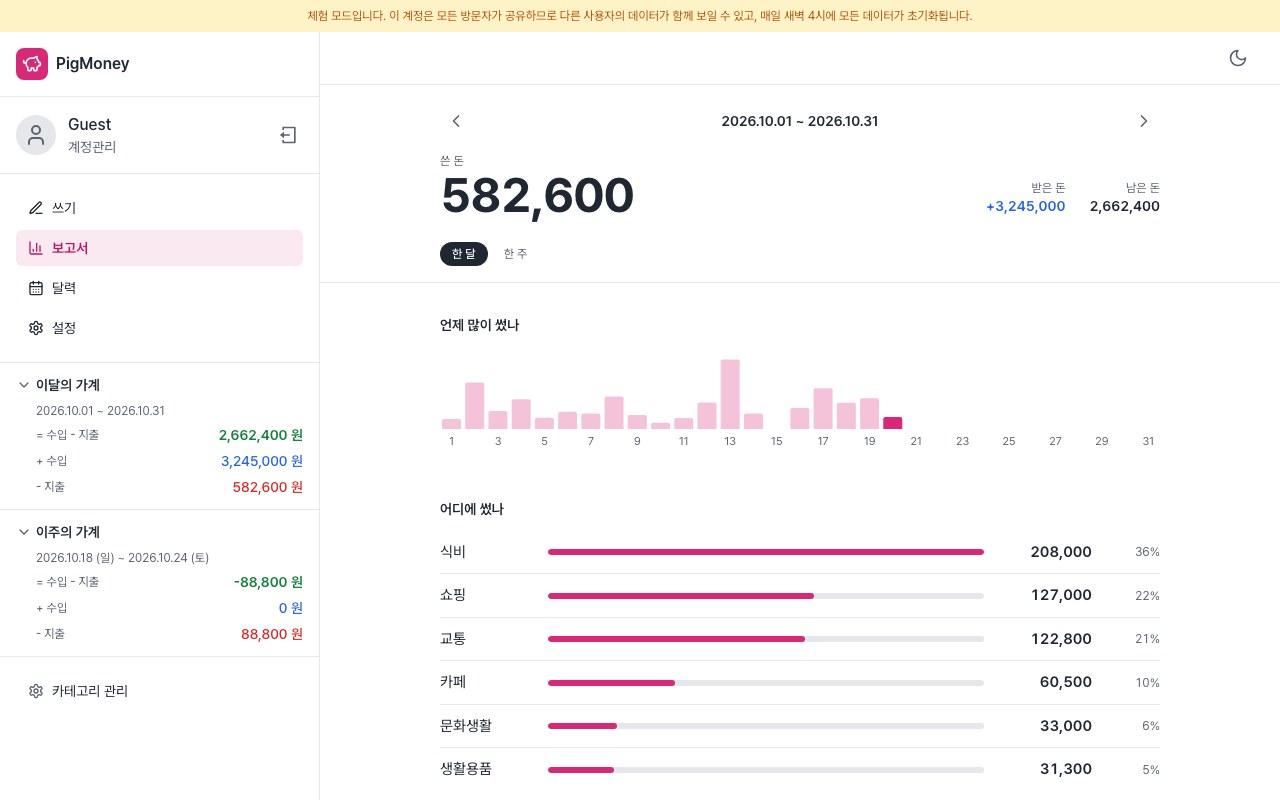Screen dimensions: 1280x800
Task: Click the 카페 category name
Action: click(453, 682)
